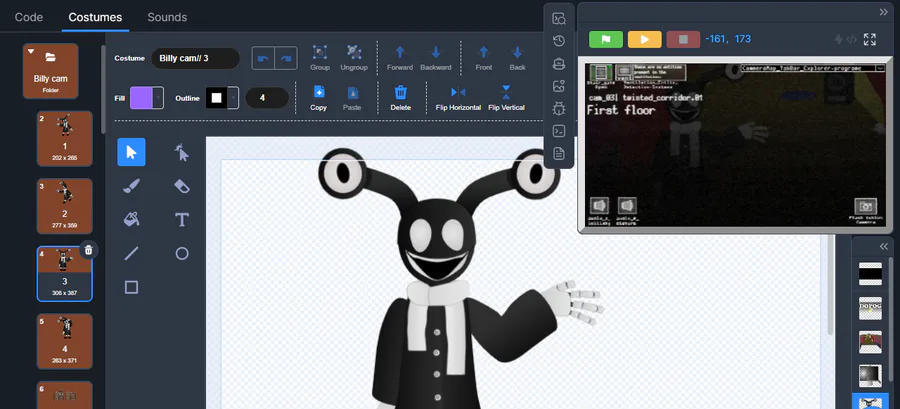Click first audio speaker icon in stage

(x=599, y=205)
